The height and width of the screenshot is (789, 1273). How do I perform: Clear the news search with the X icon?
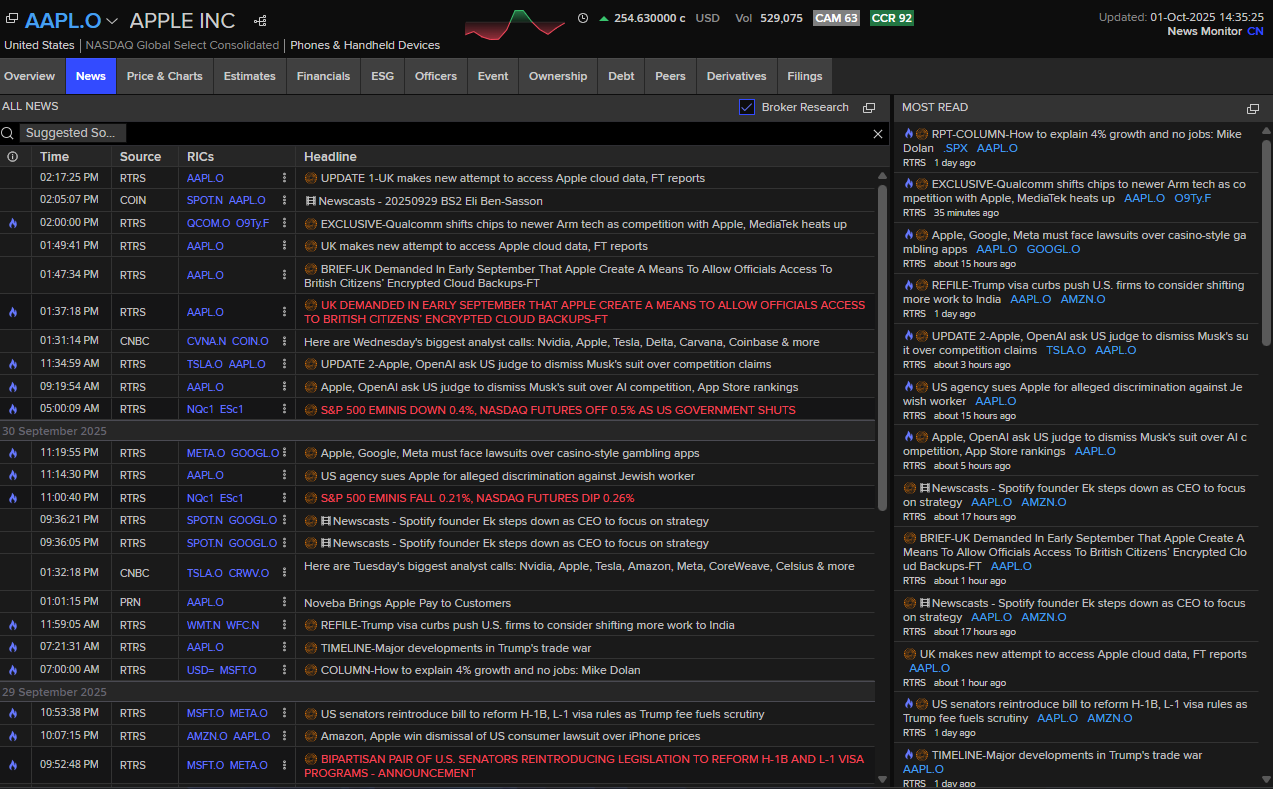878,133
